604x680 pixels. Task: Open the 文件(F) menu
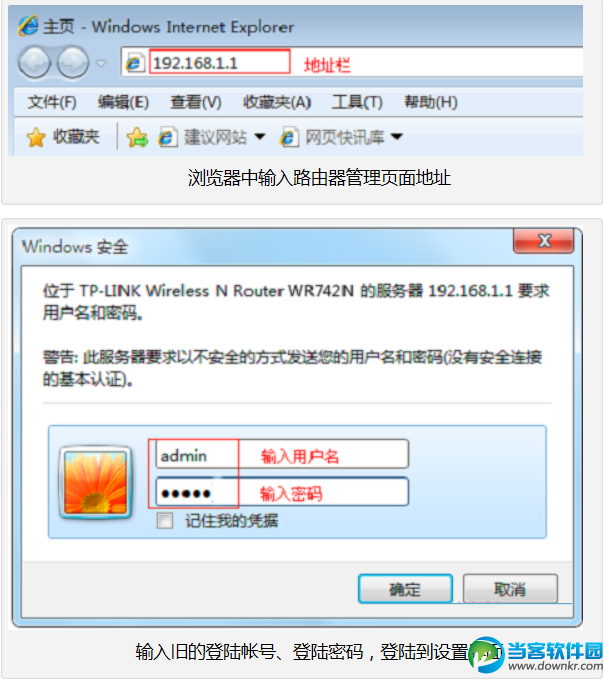(x=52, y=102)
